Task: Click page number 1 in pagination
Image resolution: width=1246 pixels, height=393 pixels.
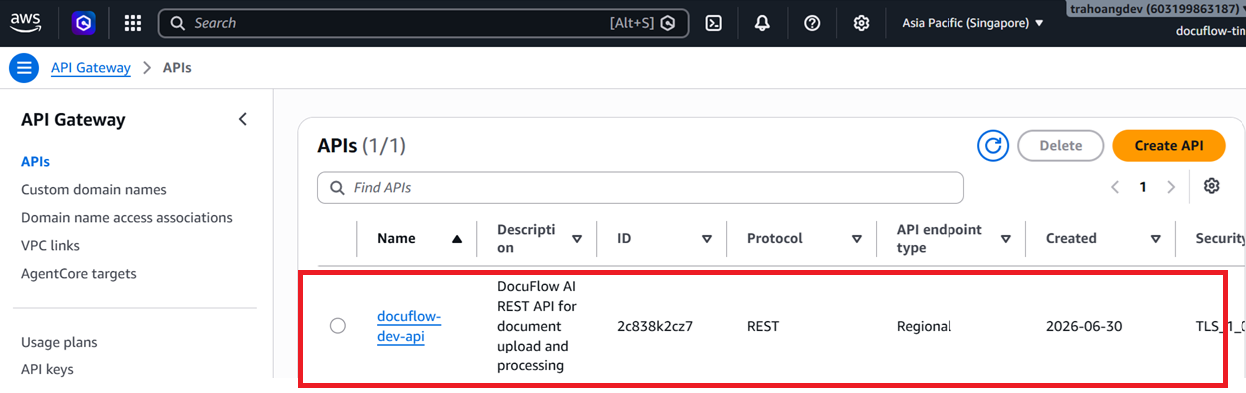Action: (x=1143, y=187)
